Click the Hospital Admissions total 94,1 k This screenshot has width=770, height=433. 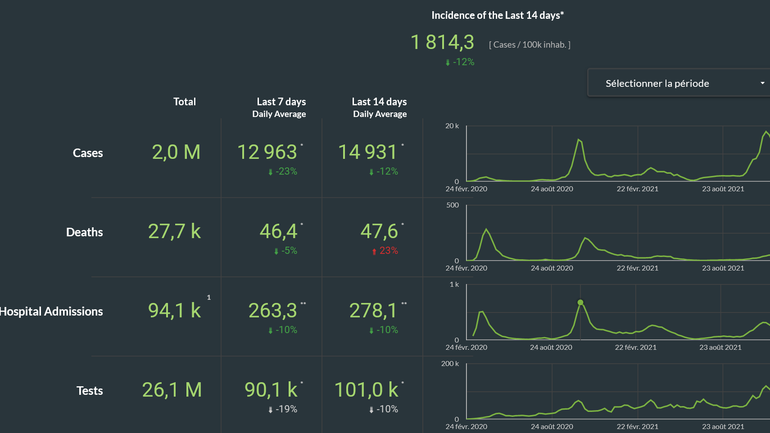pyautogui.click(x=176, y=311)
